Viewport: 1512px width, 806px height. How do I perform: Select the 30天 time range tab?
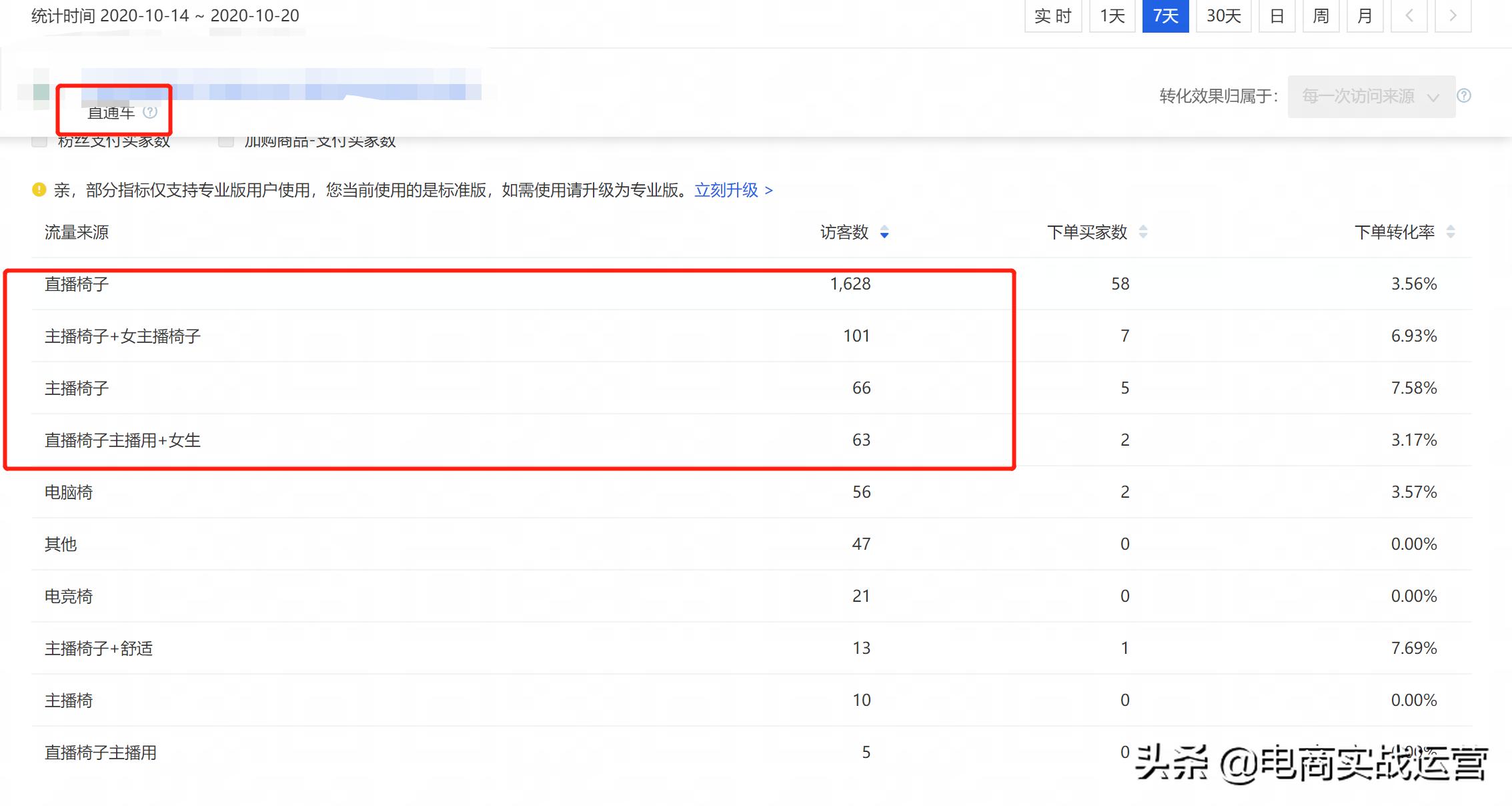1223,15
